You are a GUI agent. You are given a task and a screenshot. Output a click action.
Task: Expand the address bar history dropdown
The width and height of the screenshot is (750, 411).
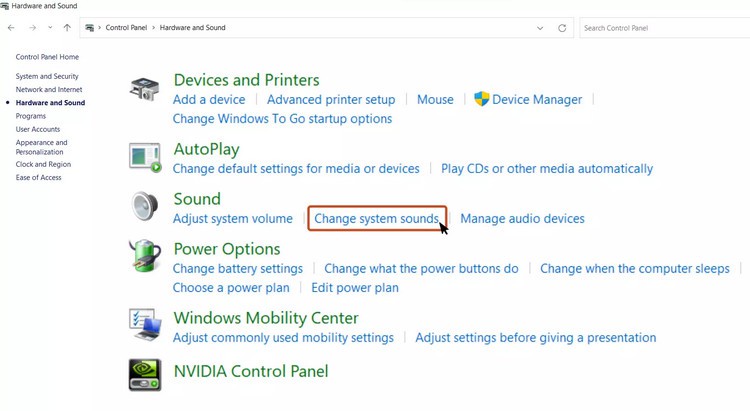540,28
